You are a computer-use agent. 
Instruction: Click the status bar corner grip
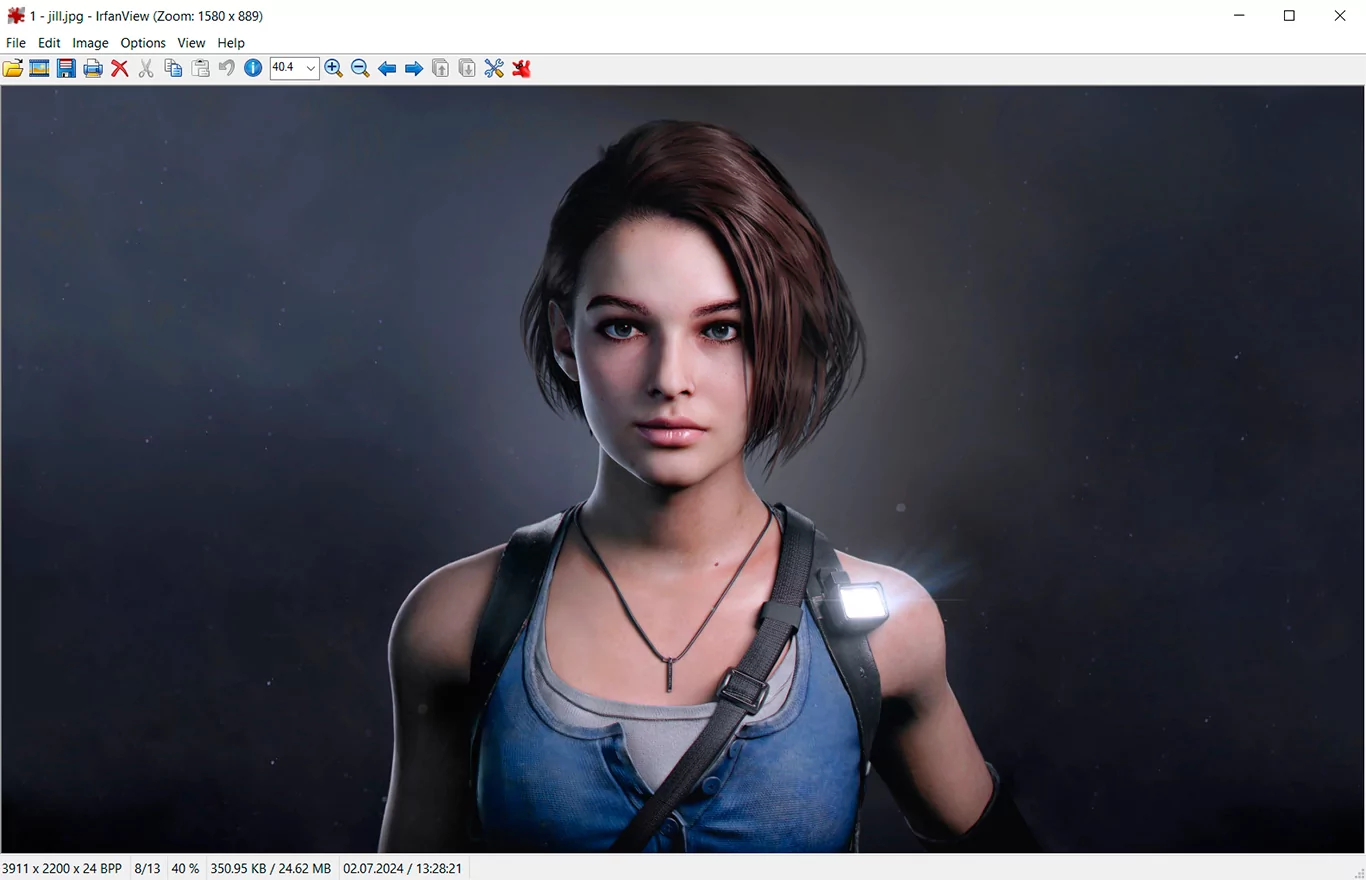(x=1358, y=872)
